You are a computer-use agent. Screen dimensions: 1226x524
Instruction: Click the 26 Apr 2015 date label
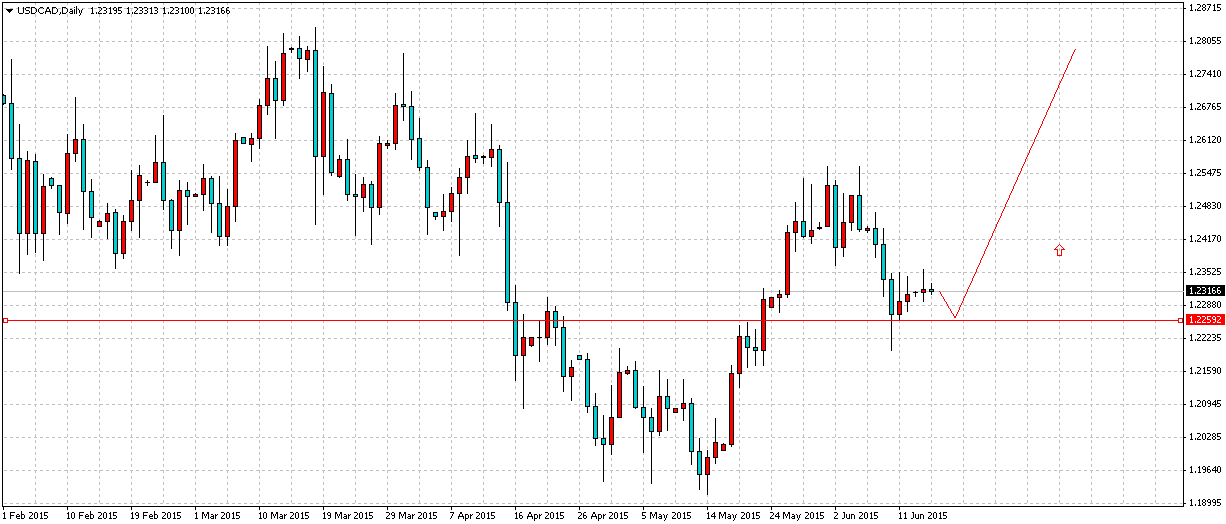coord(604,516)
